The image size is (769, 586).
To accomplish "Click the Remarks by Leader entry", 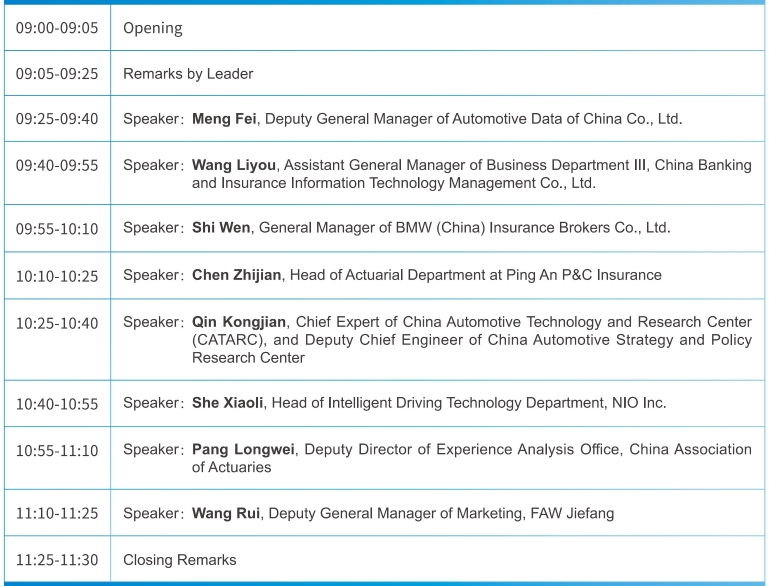I will coord(188,74).
